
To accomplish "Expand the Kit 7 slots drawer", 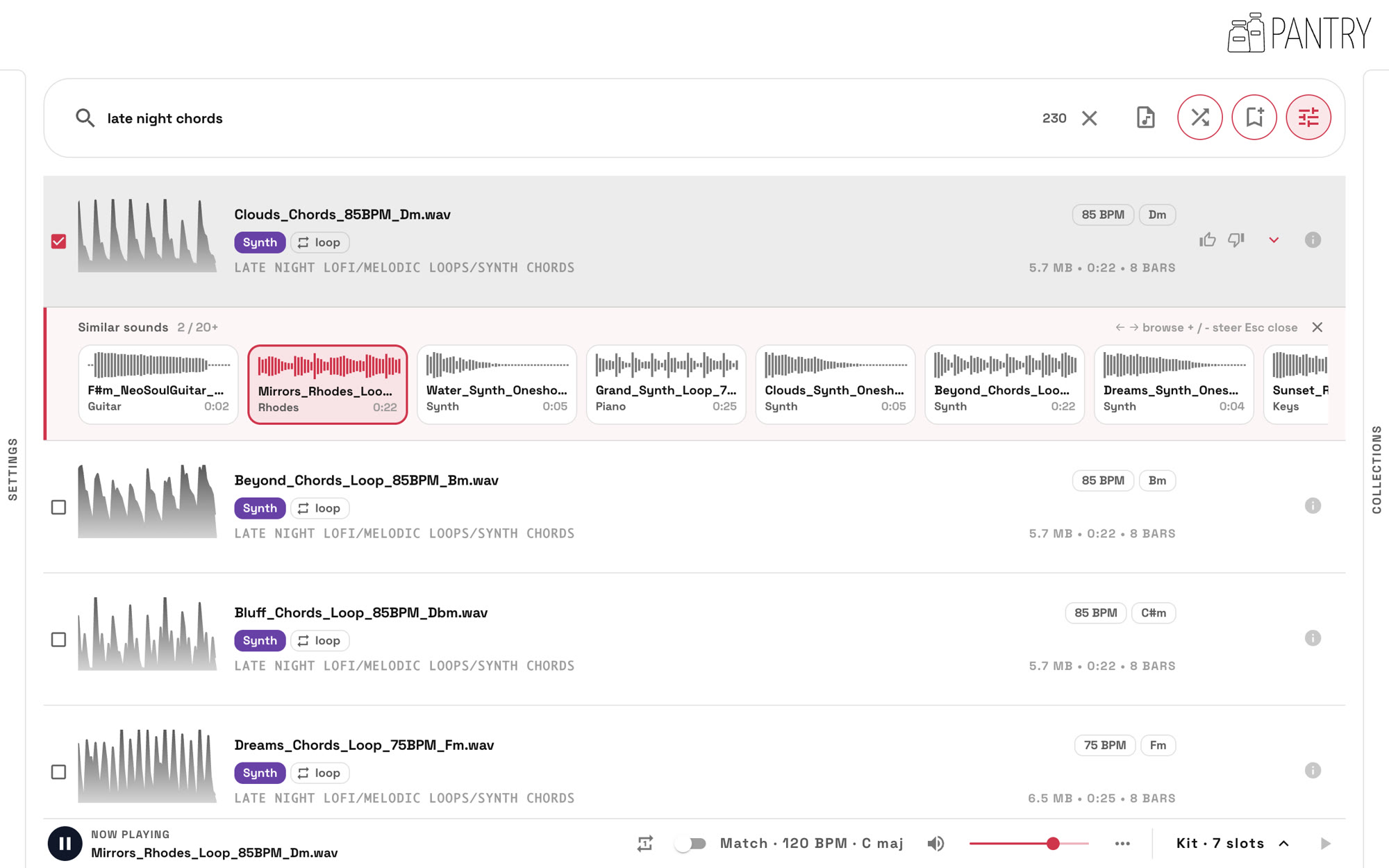I will (x=1233, y=844).
